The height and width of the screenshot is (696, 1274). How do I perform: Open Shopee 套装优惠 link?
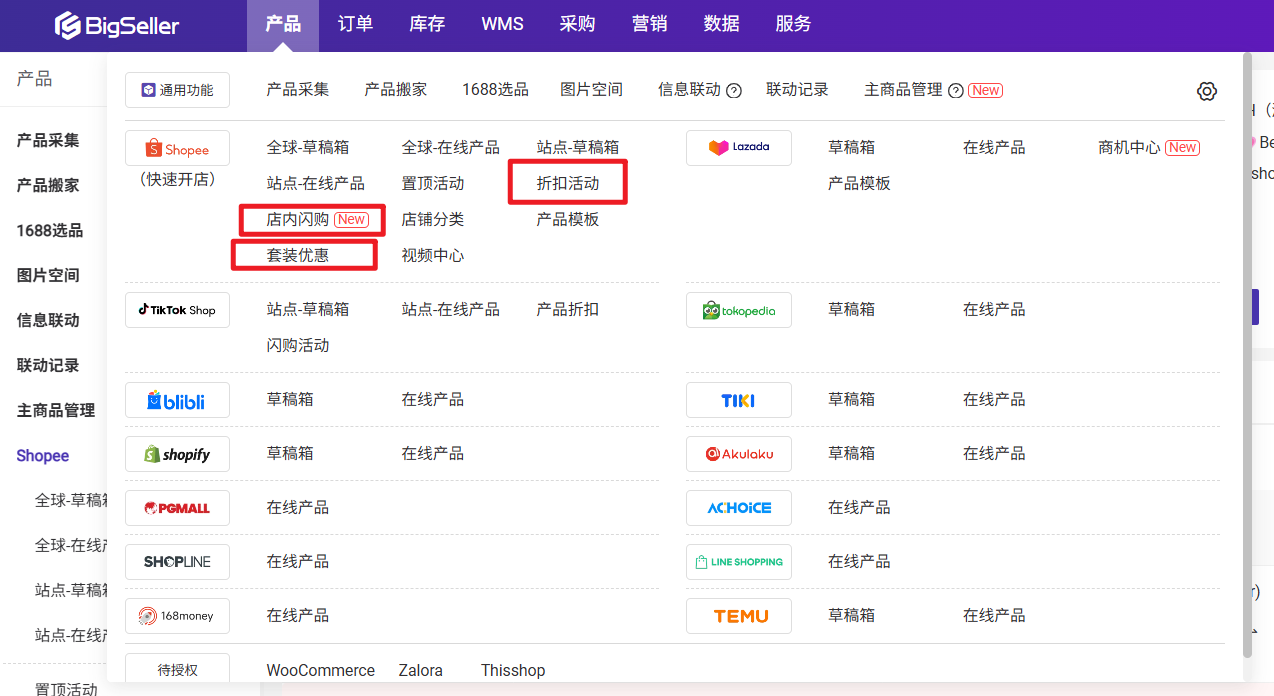point(298,255)
